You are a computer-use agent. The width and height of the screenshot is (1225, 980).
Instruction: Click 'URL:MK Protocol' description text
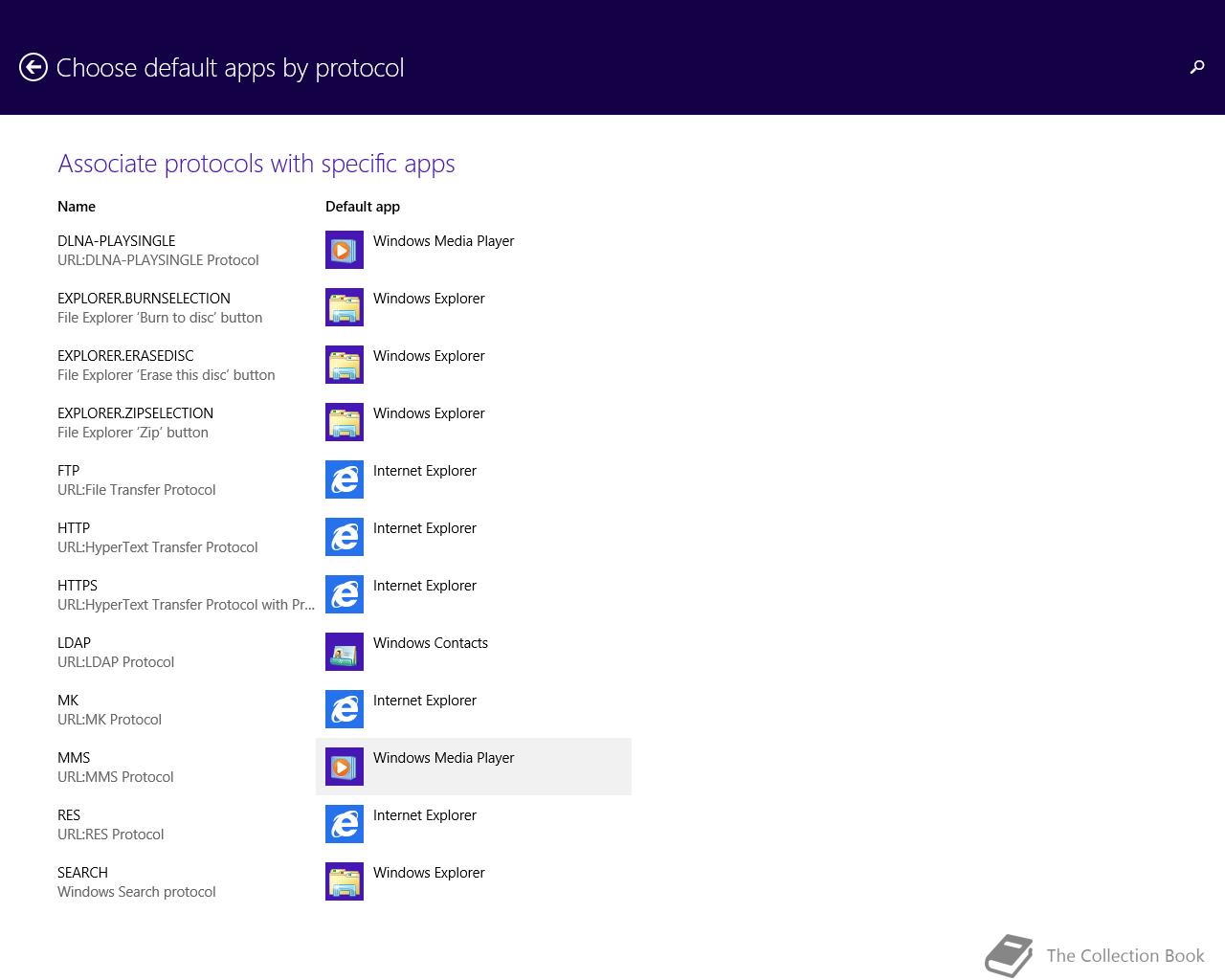(x=109, y=720)
